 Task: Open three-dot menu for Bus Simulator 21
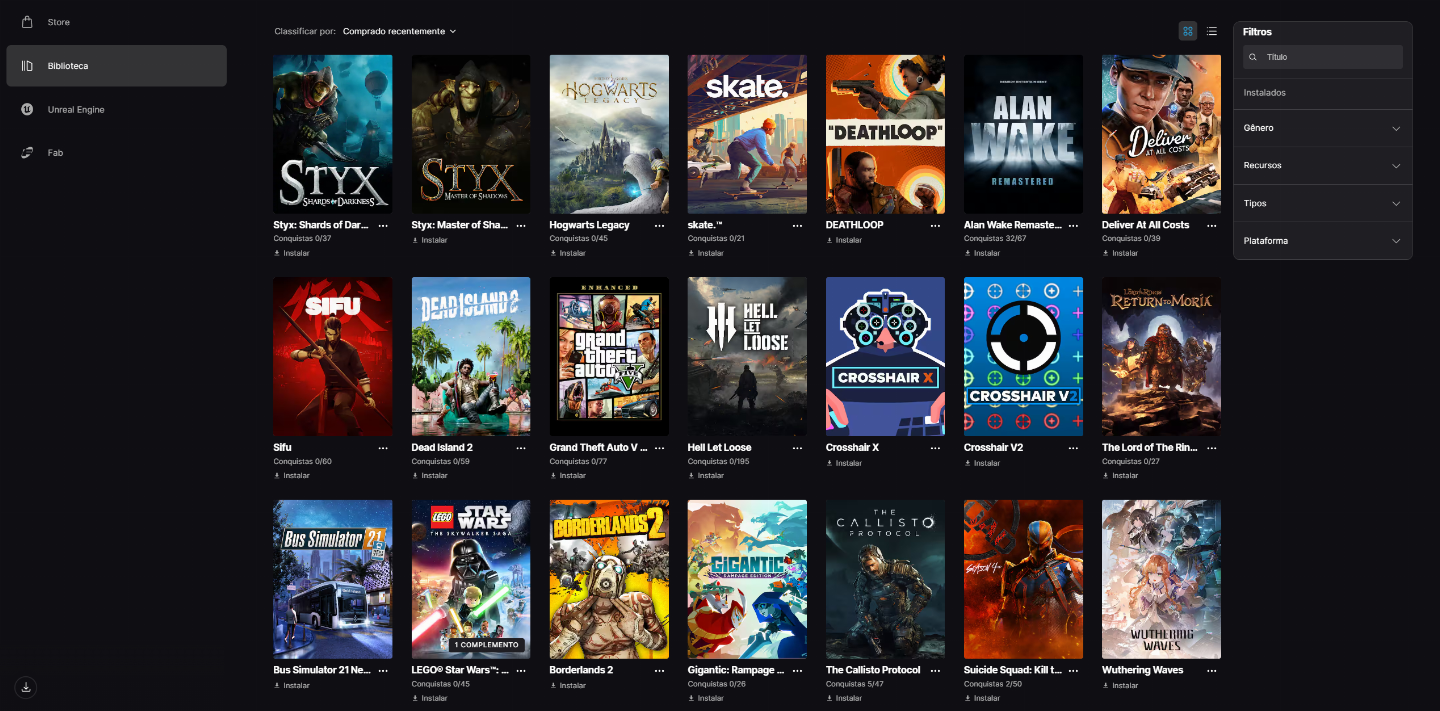[383, 671]
